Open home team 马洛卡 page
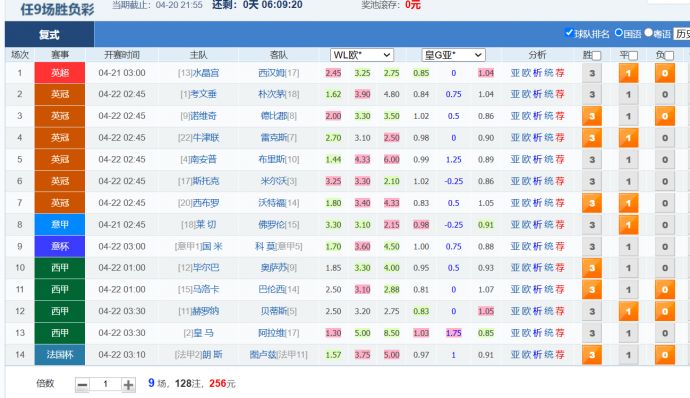 (x=206, y=290)
